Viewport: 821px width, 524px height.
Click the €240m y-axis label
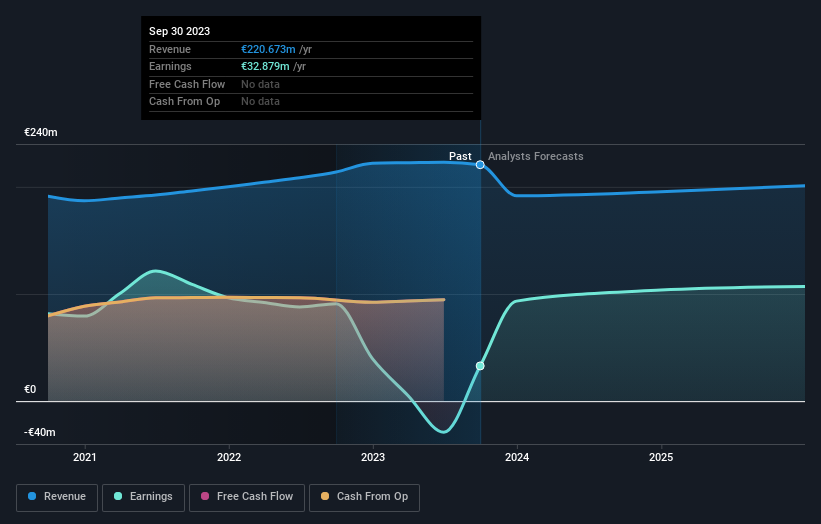(x=41, y=132)
